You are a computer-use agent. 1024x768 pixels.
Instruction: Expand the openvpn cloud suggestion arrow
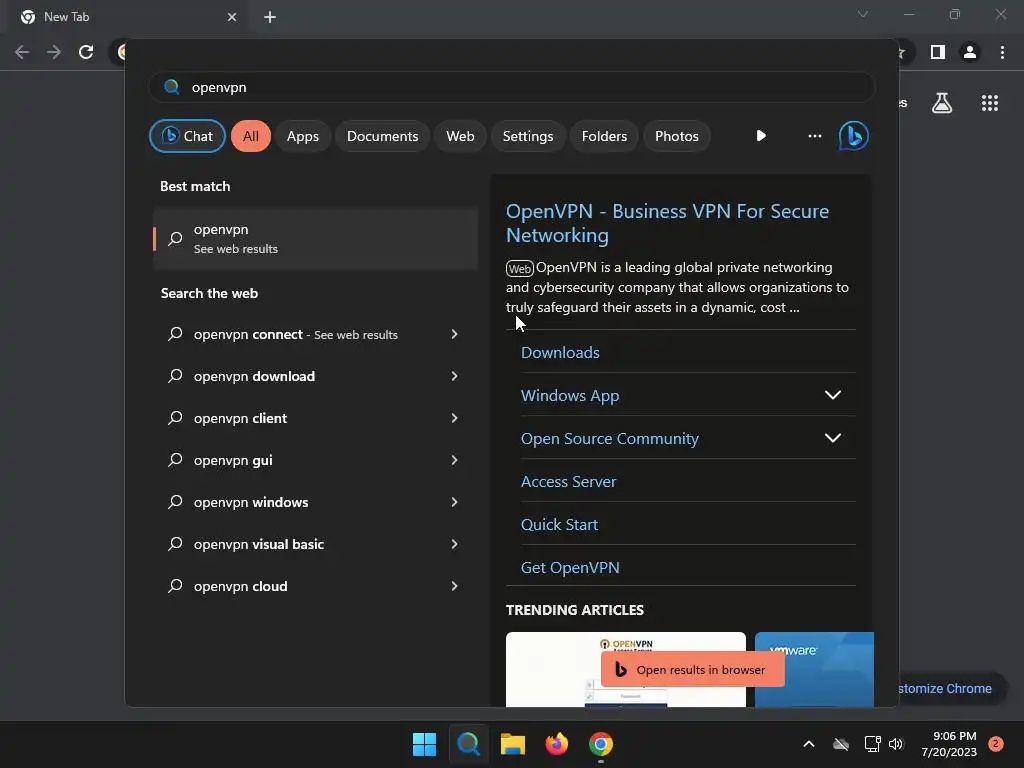pyautogui.click(x=454, y=586)
